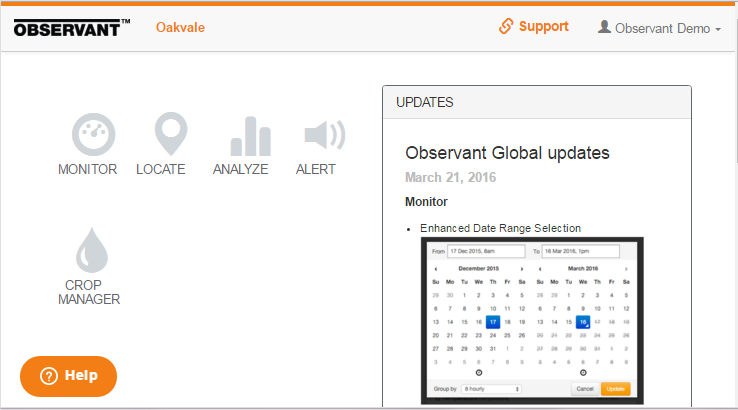Open the Monitor gauge icon
The image size is (738, 410).
click(x=93, y=134)
